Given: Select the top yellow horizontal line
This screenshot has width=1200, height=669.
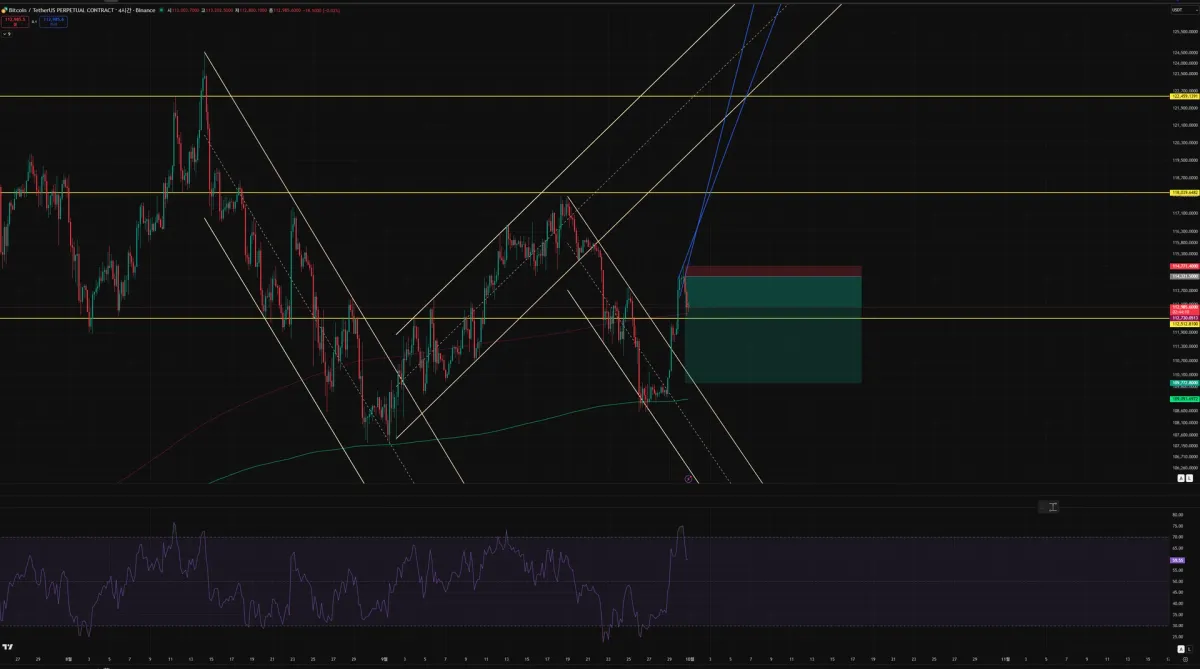Looking at the screenshot, I should 584,96.
